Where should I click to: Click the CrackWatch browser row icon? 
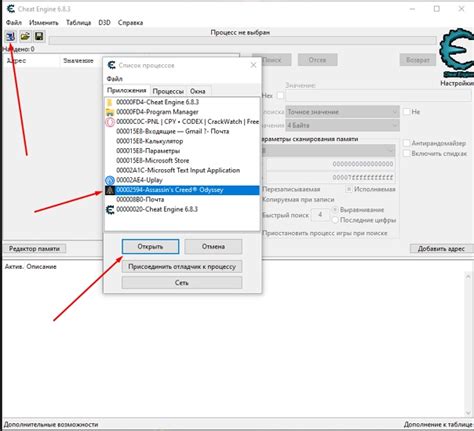click(110, 122)
